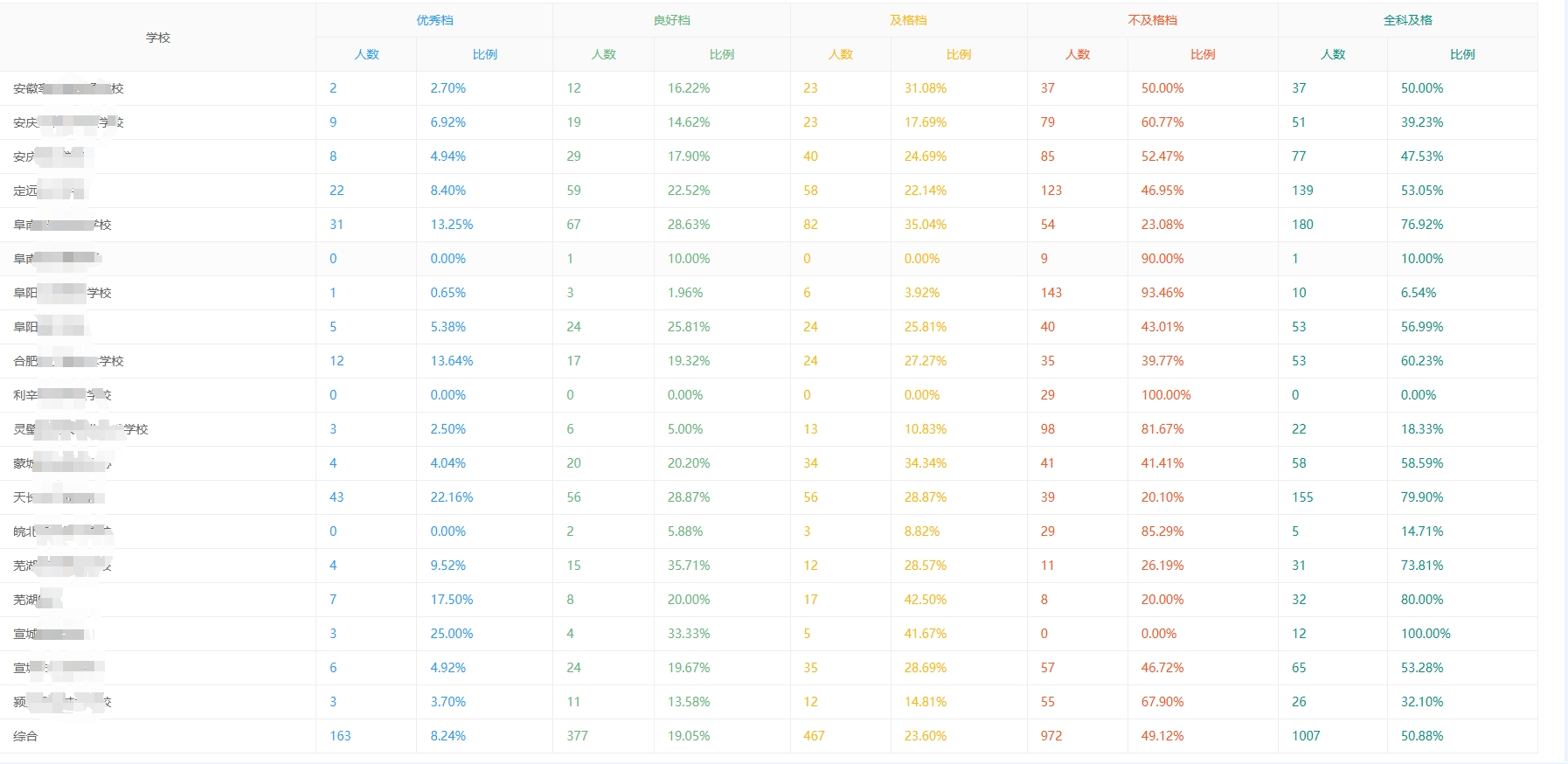Click 比例 subheader under 不及格档
Viewport: 1568px width, 764px height.
1203,54
